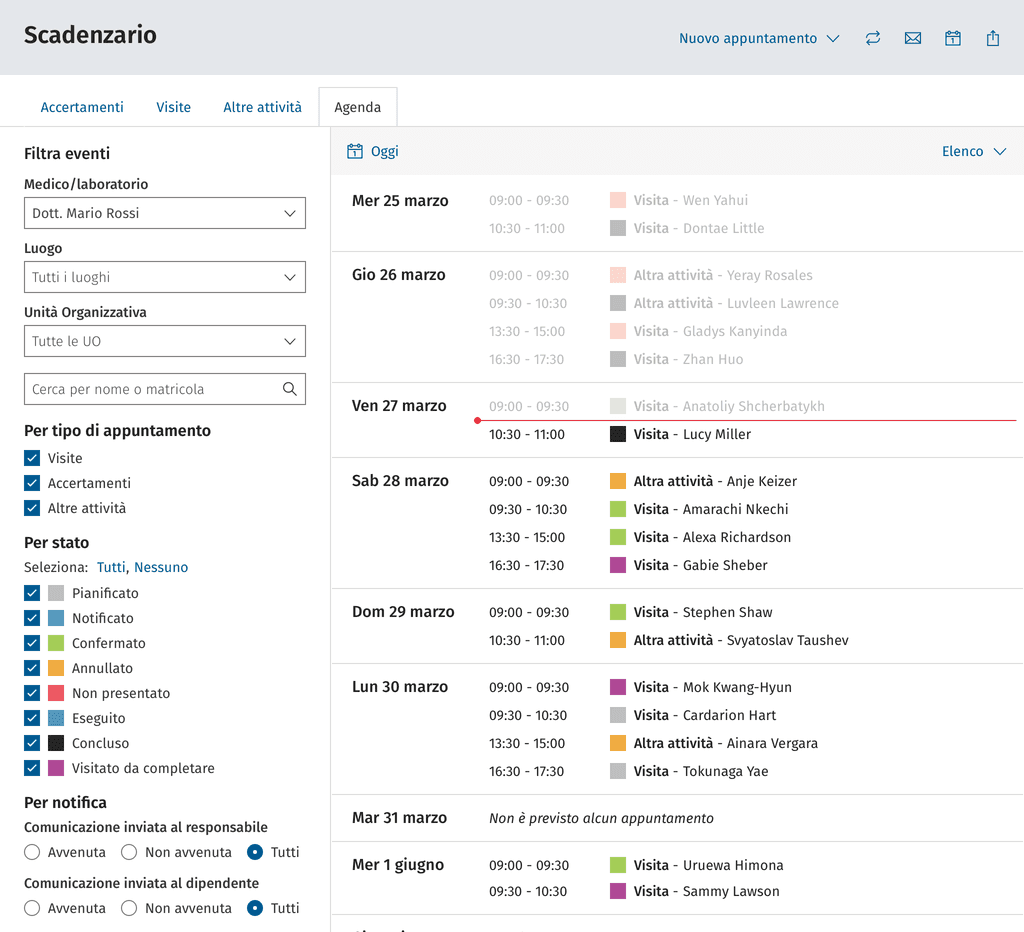Click the envelope mail icon in header
The image size is (1024, 932).
click(912, 38)
